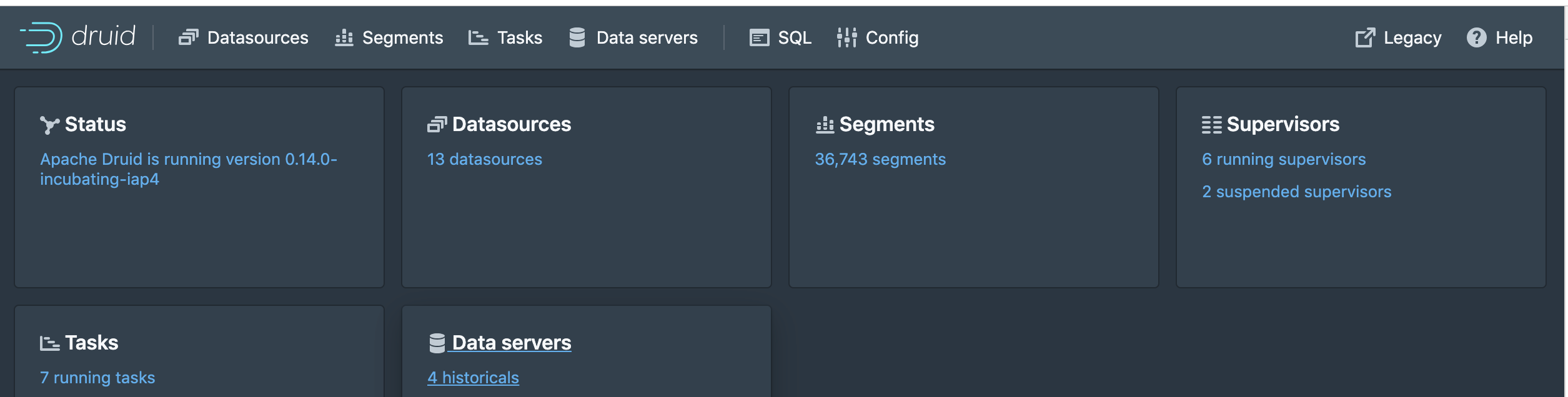
Task: Click the Data servers database icon in the navbar
Action: point(577,37)
